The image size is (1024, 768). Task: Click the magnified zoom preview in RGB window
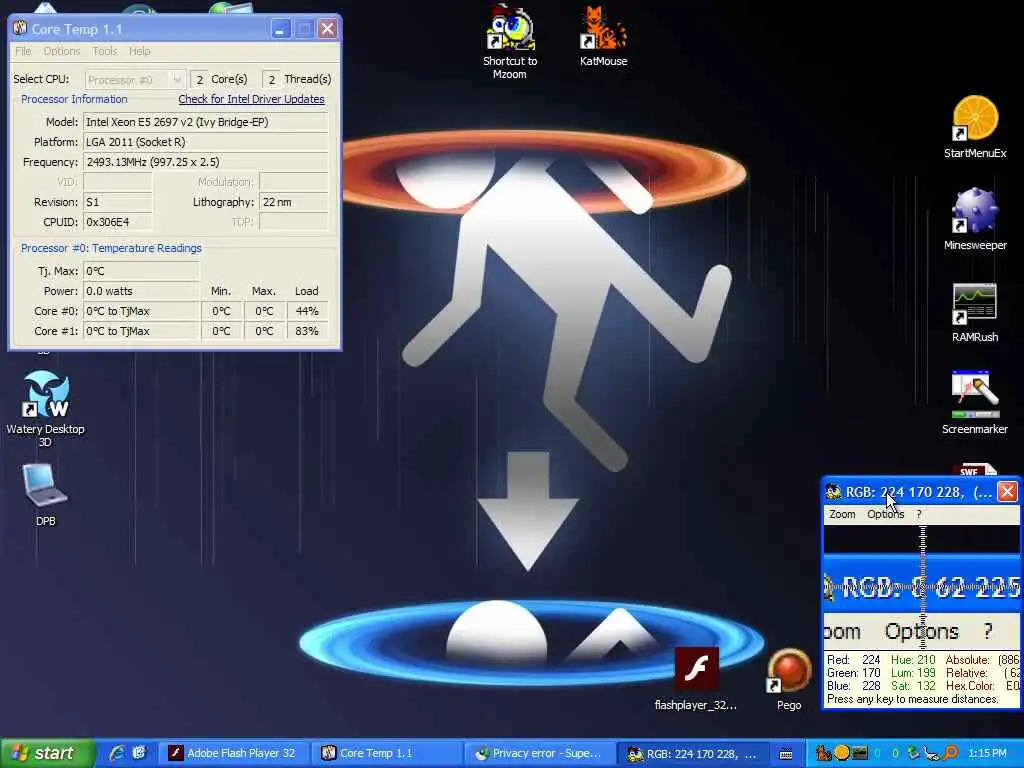tap(921, 588)
